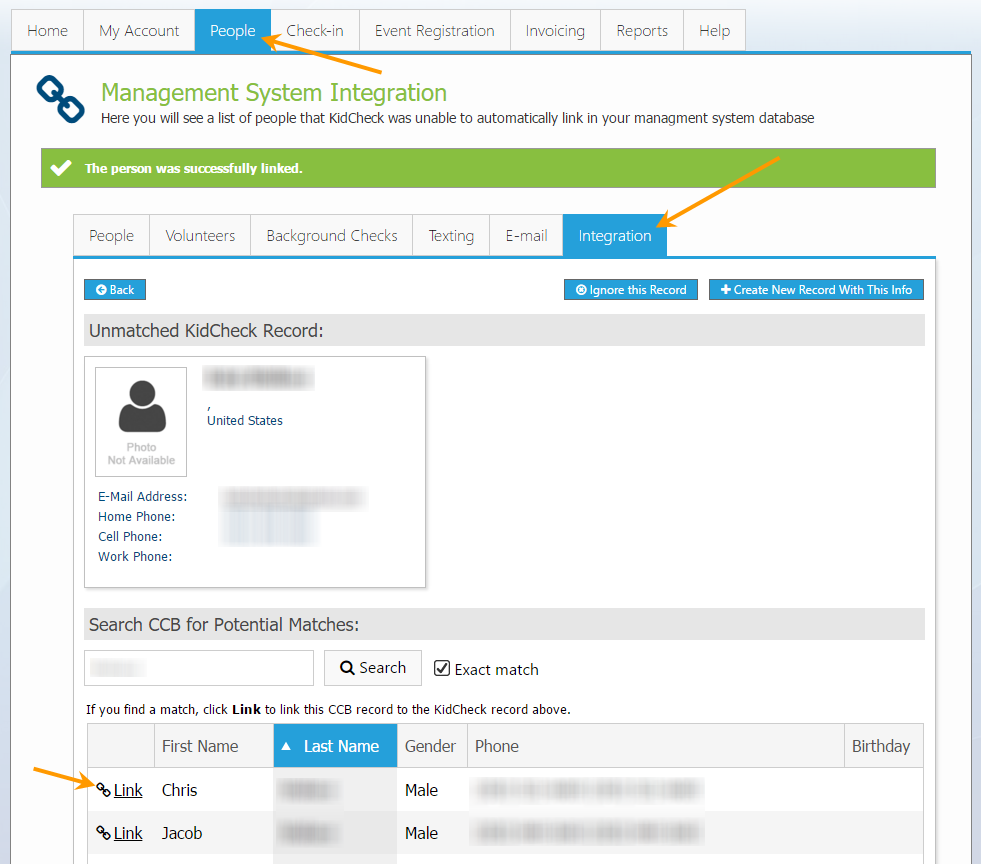Image resolution: width=981 pixels, height=864 pixels.
Task: Sort table by Birthday column
Action: [x=881, y=746]
